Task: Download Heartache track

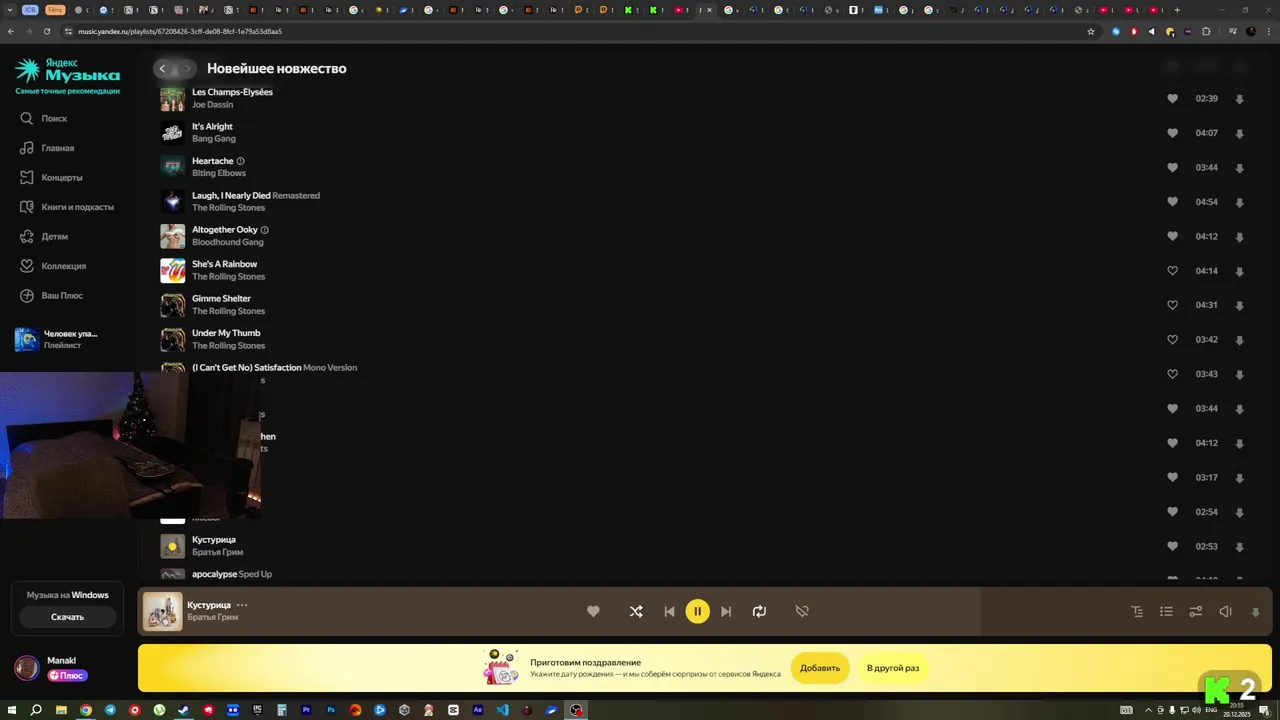Action: (1239, 168)
